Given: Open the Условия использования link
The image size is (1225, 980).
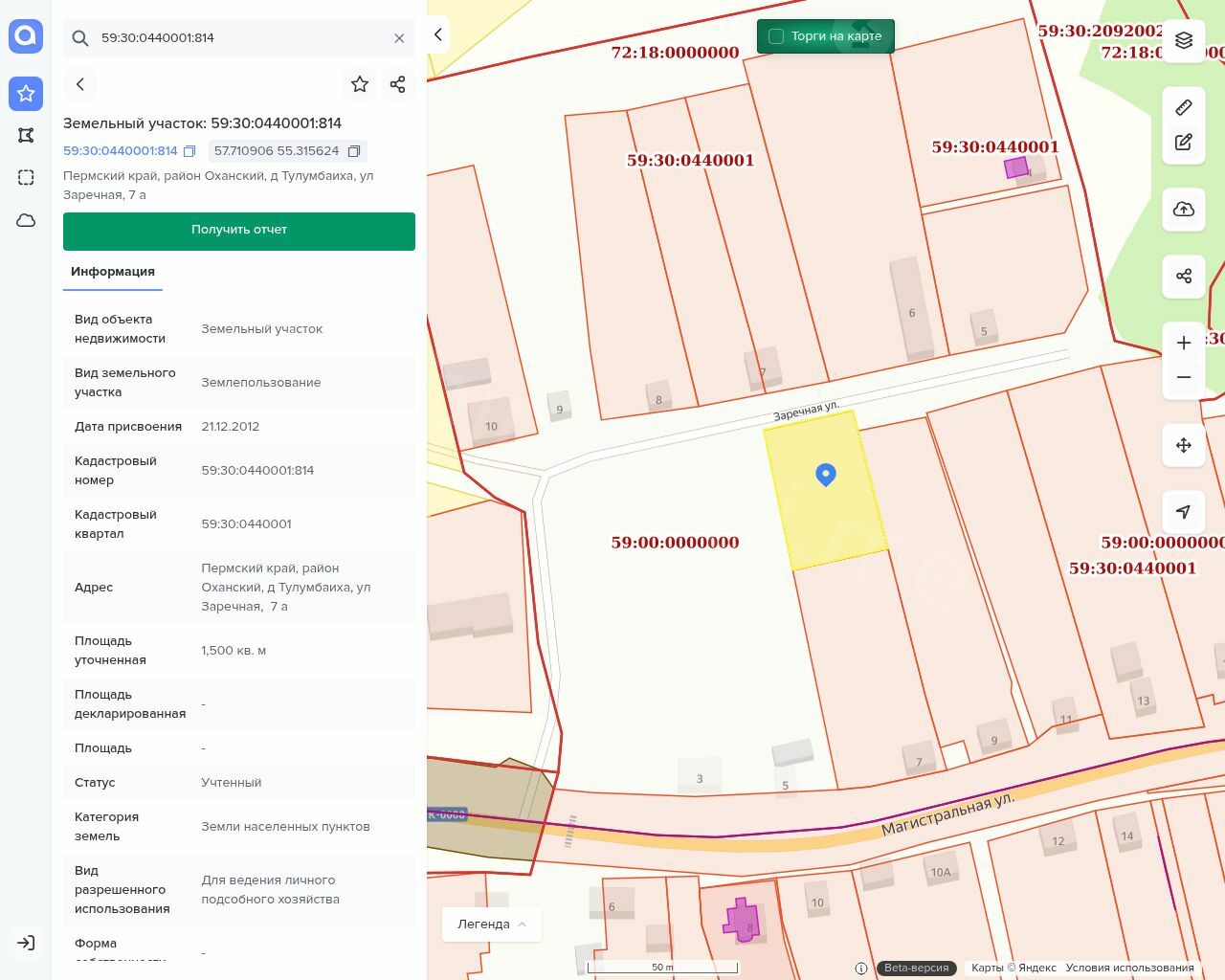Looking at the screenshot, I should [x=1129, y=968].
